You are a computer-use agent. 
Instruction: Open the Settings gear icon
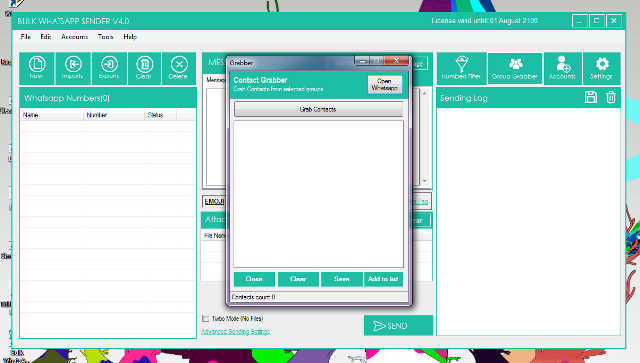602,68
